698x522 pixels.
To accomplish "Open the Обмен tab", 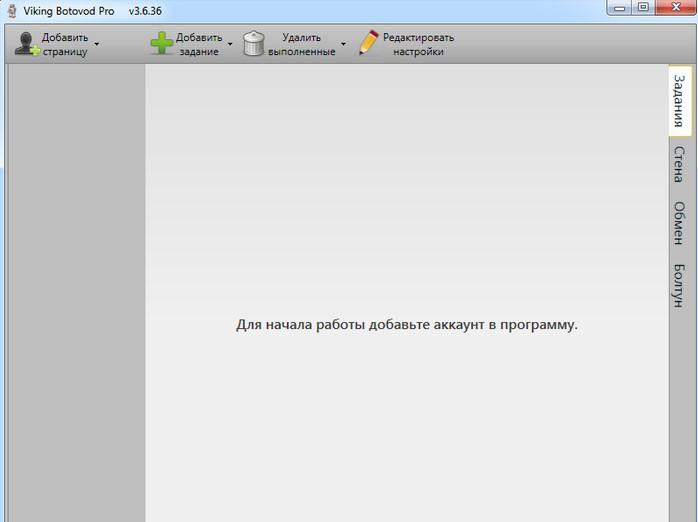I will (x=678, y=223).
